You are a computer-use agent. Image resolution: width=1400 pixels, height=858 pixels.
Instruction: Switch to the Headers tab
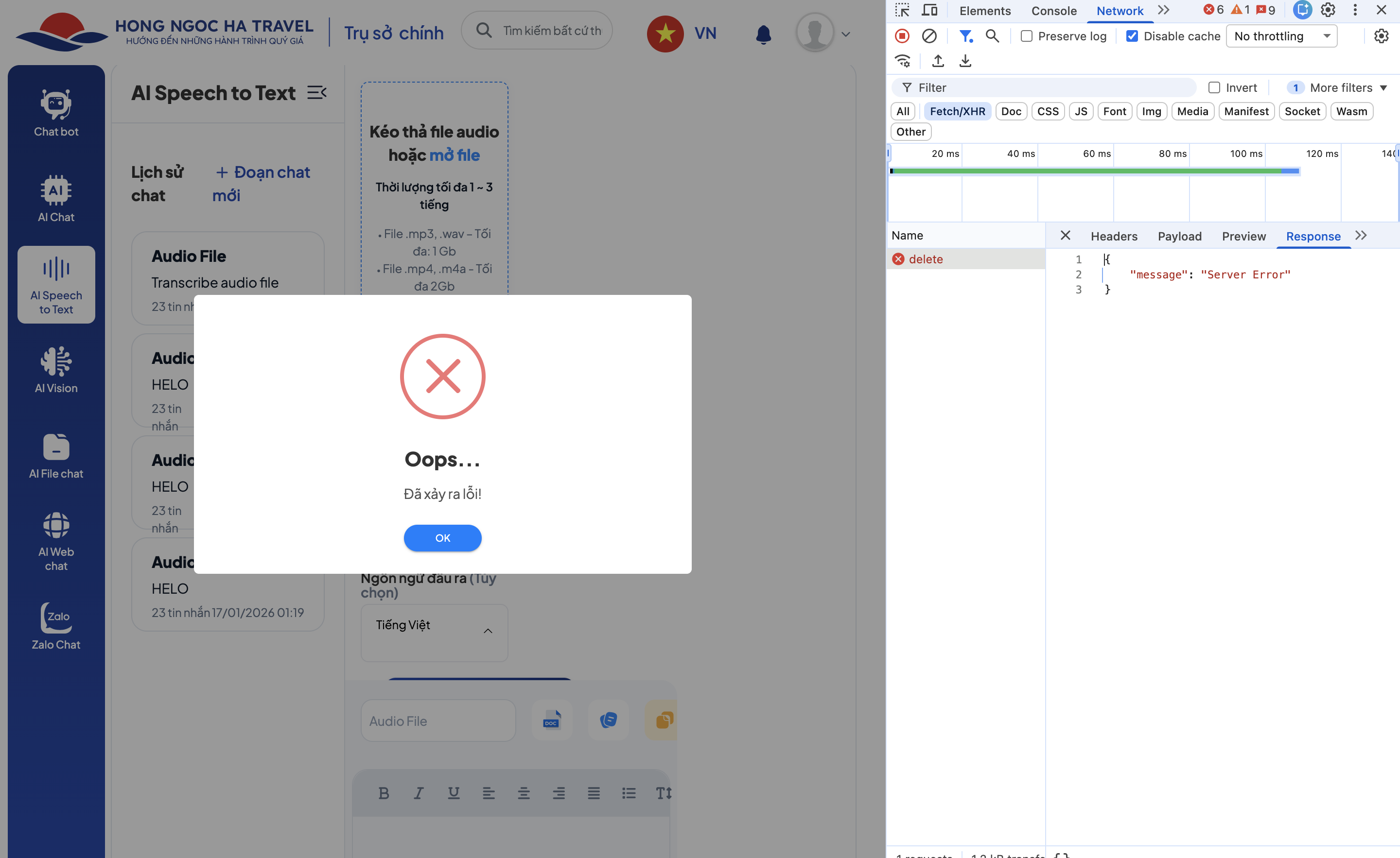tap(1114, 236)
